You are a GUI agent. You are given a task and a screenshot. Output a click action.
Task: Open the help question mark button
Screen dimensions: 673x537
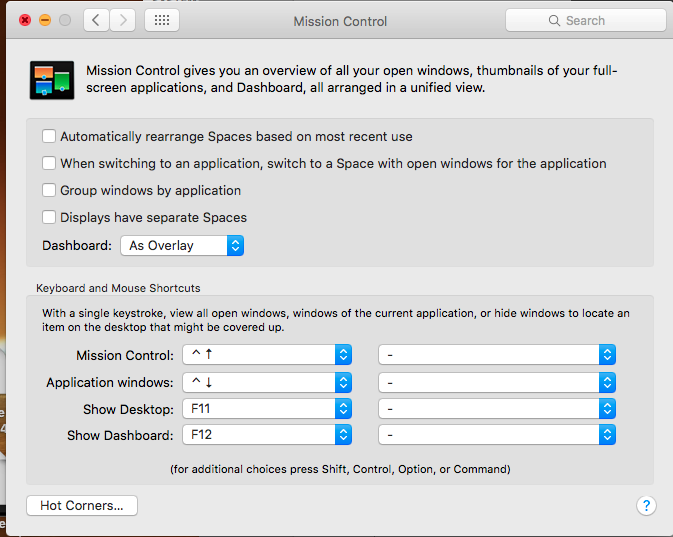[646, 505]
